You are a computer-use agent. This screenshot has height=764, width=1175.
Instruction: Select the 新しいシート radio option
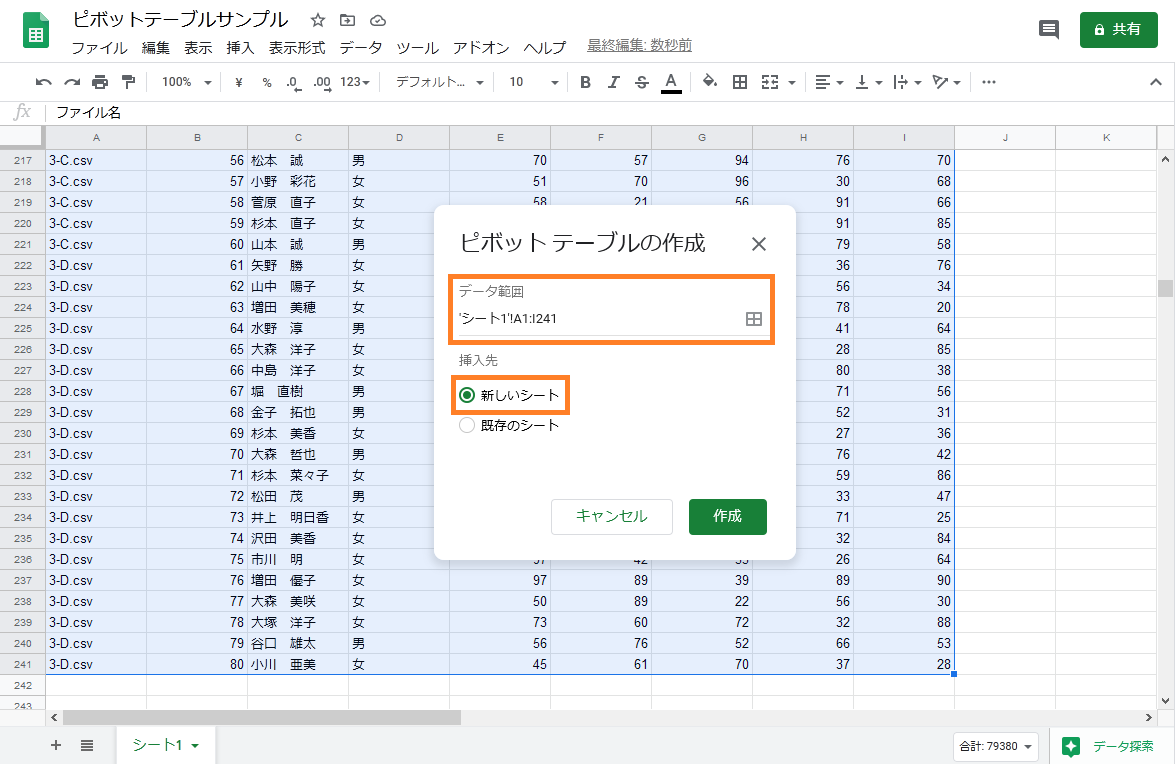pyautogui.click(x=467, y=395)
